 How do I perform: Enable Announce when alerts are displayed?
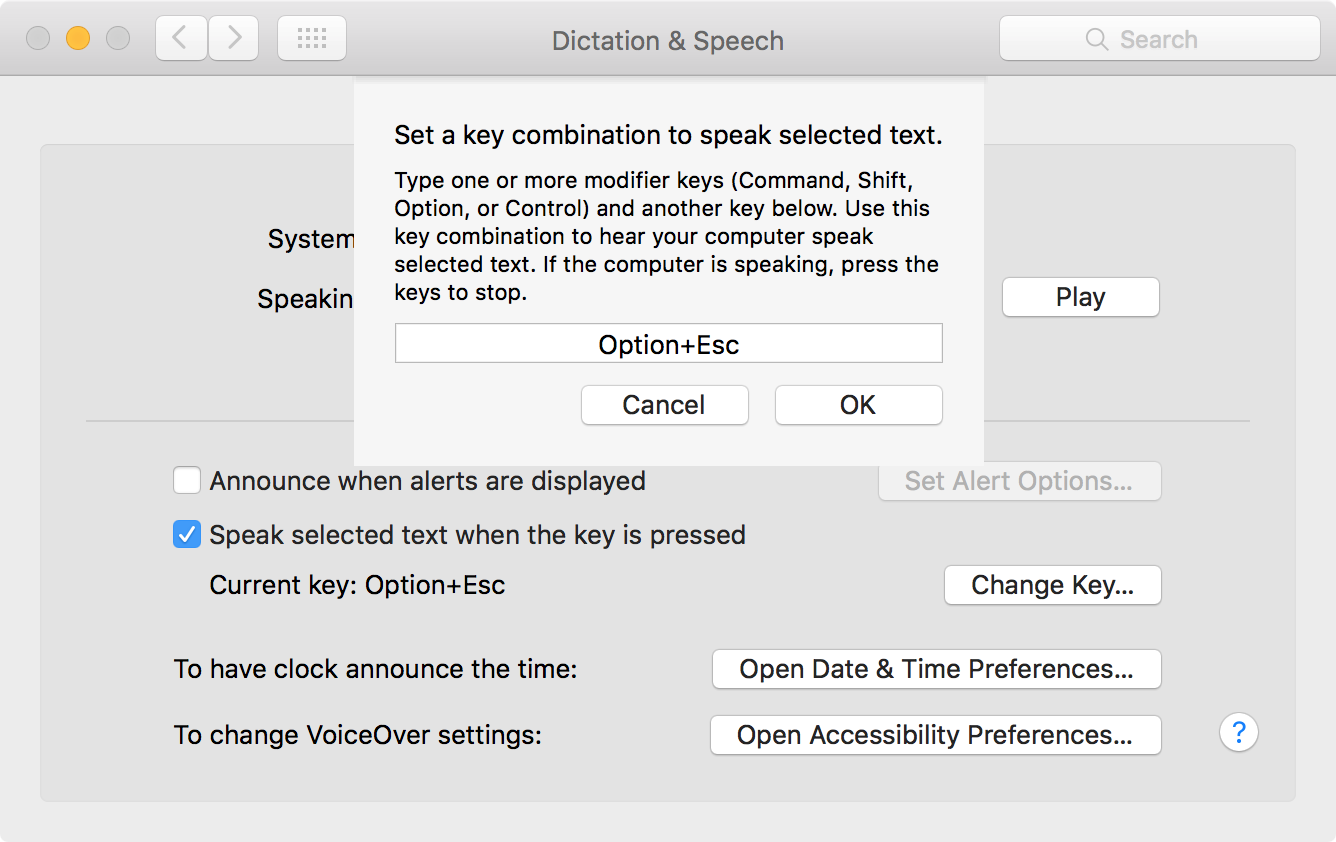[x=187, y=481]
